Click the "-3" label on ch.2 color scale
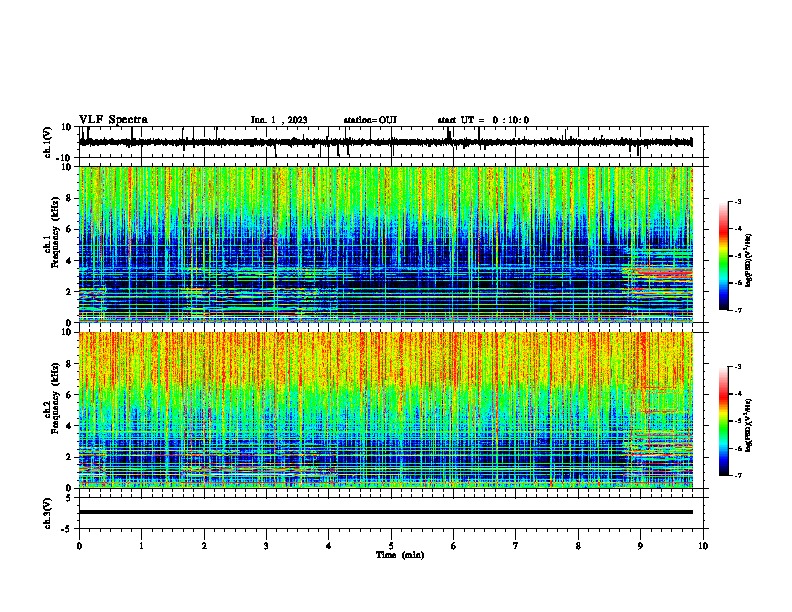Viewport: 792px width, 612px height. [x=737, y=367]
